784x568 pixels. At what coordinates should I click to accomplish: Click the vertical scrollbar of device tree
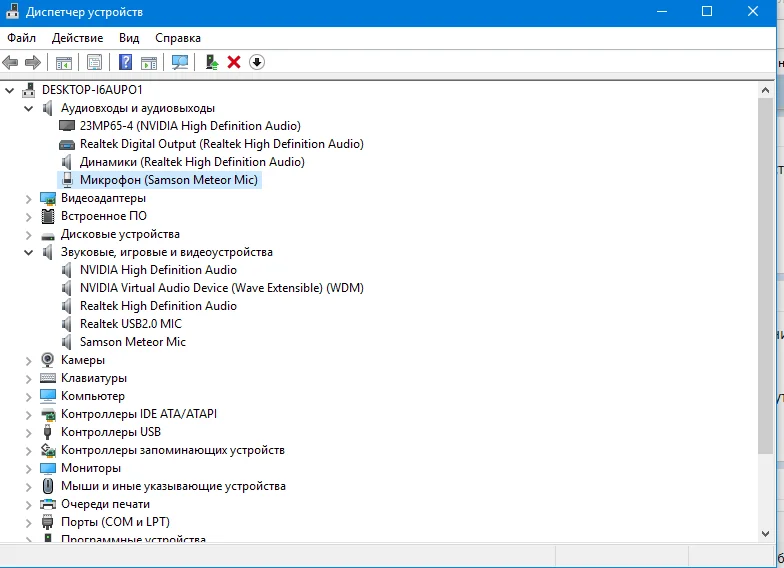[x=765, y=300]
